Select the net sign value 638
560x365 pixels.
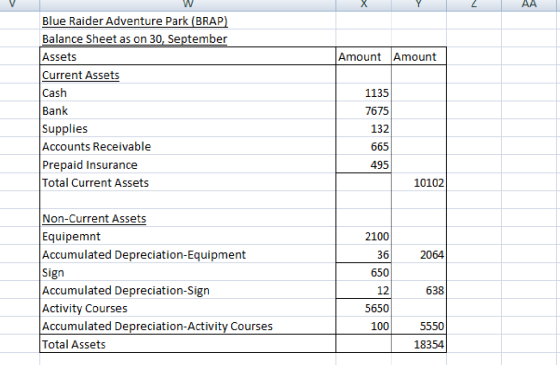[419, 290]
